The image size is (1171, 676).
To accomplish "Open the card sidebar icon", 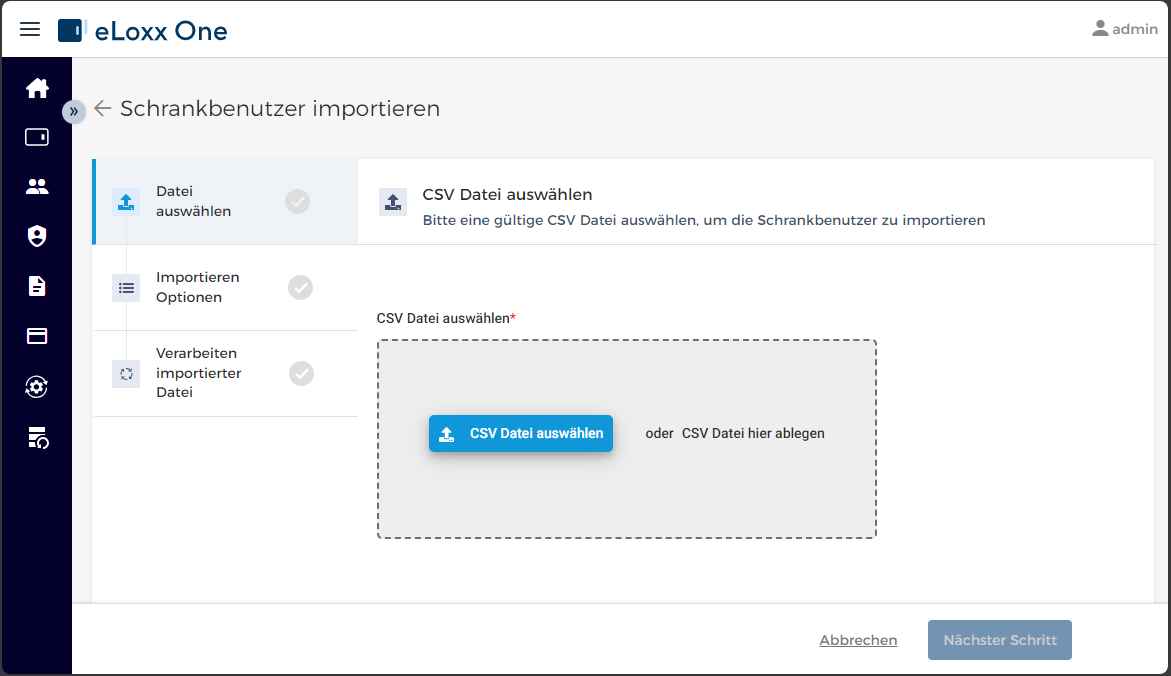I will tap(37, 336).
